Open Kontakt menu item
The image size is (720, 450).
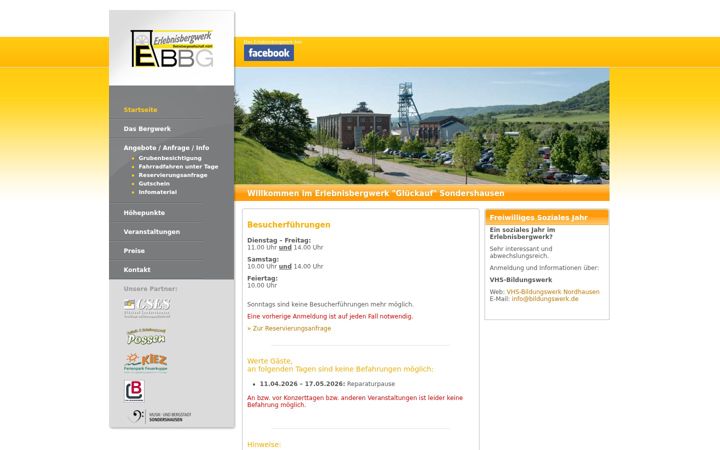pyautogui.click(x=137, y=270)
